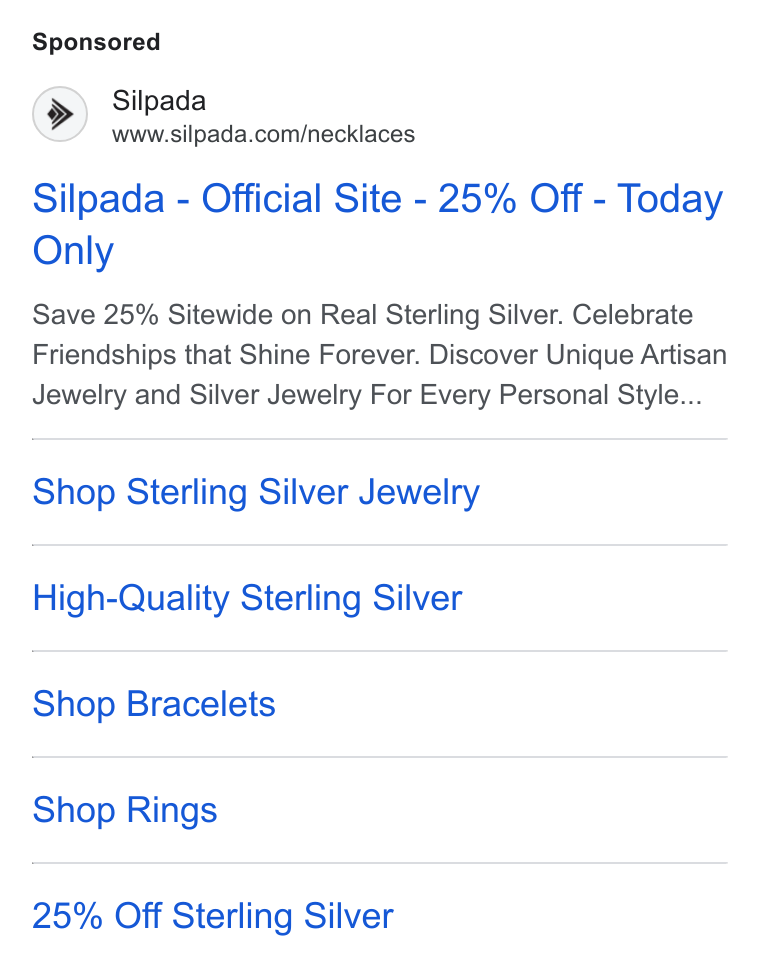Click the word 'Only' in the ad headline

pyautogui.click(x=73, y=251)
